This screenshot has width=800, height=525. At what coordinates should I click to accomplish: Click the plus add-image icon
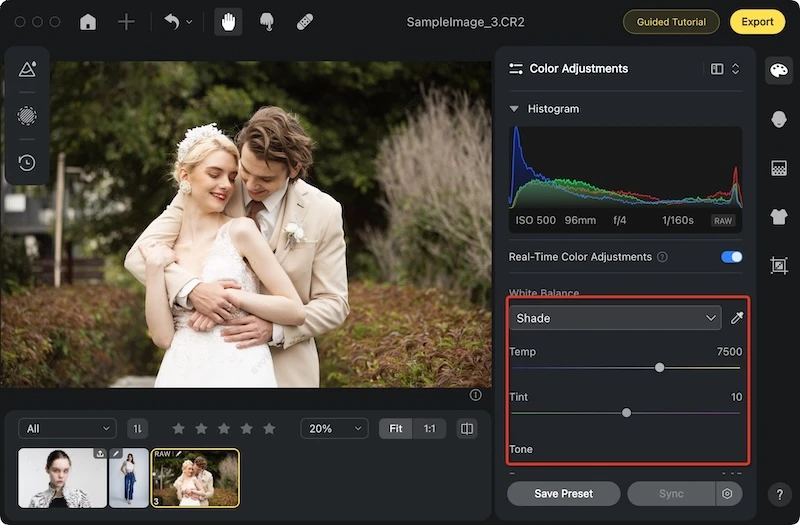point(126,22)
